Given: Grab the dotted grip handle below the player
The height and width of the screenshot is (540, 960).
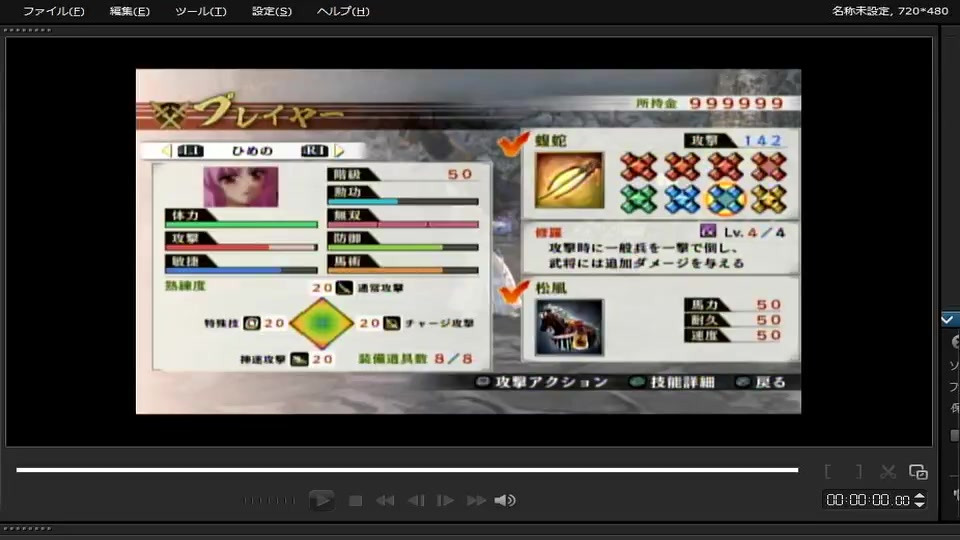Looking at the screenshot, I should click(x=27, y=528).
